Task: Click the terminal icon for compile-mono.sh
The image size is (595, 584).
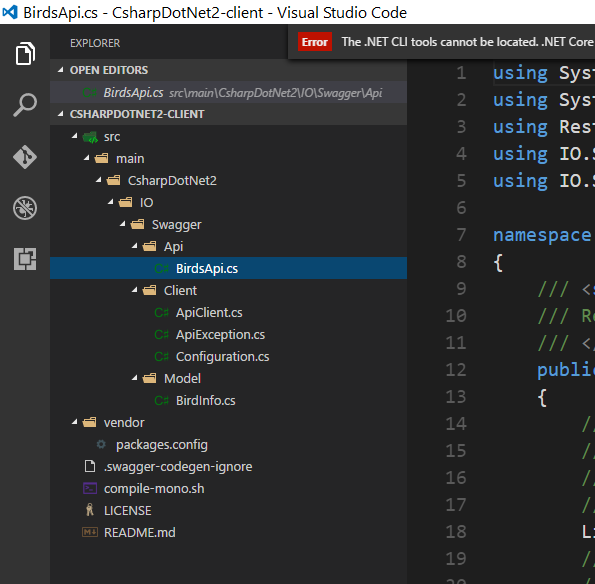Action: pyautogui.click(x=90, y=488)
